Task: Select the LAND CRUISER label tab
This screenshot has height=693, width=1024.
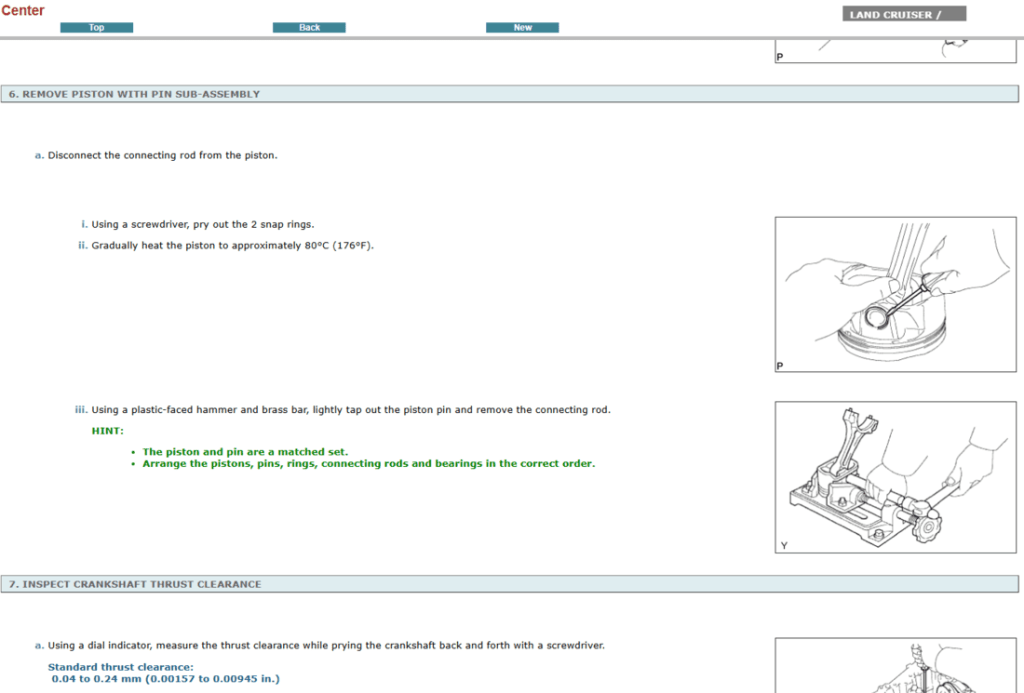Action: tap(905, 15)
